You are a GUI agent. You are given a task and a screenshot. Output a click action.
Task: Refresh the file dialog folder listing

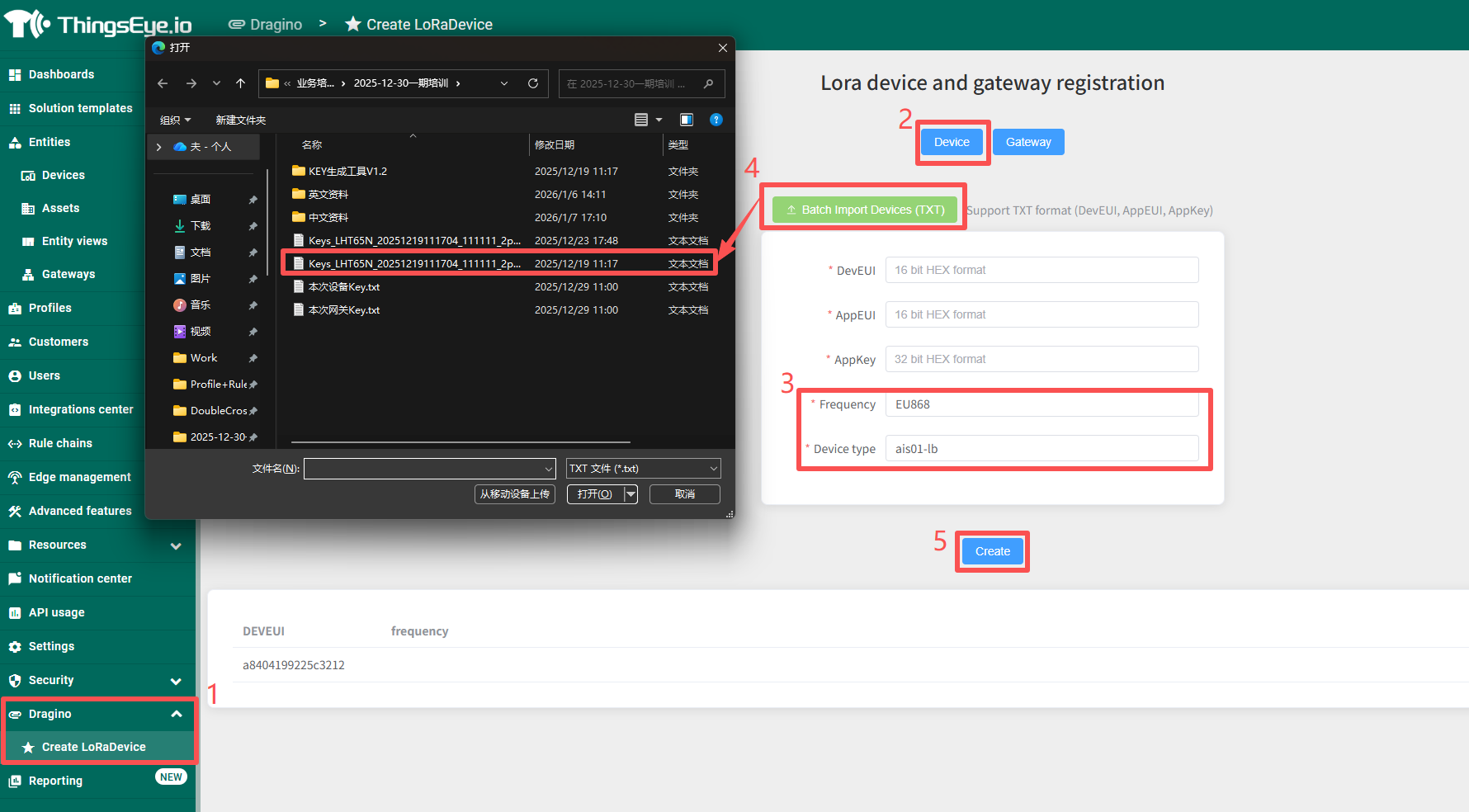click(x=533, y=83)
